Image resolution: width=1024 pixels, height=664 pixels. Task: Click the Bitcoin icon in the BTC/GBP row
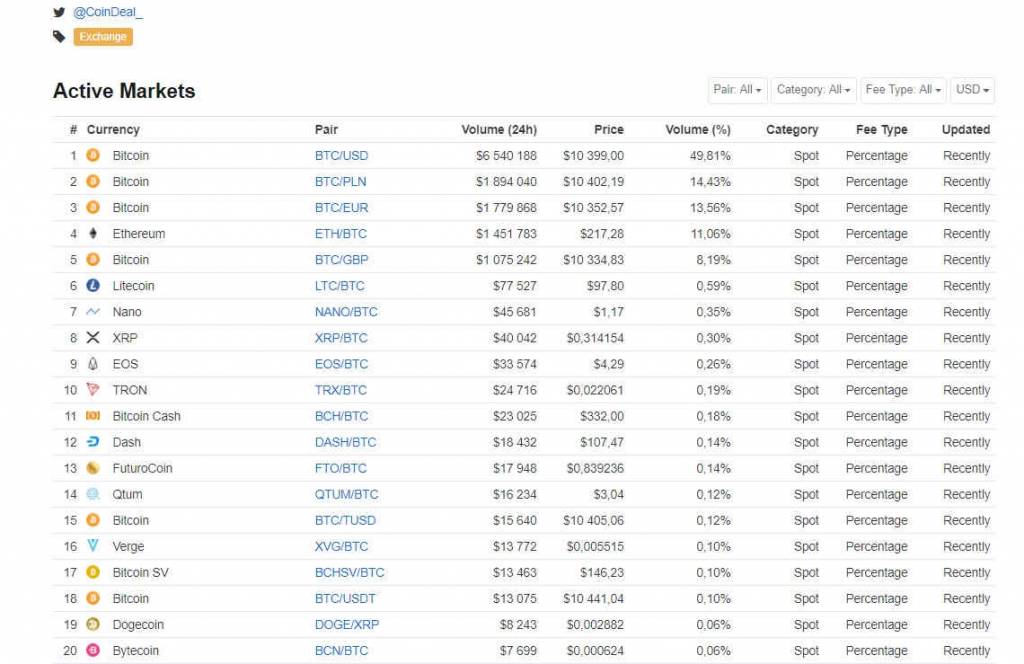click(93, 260)
